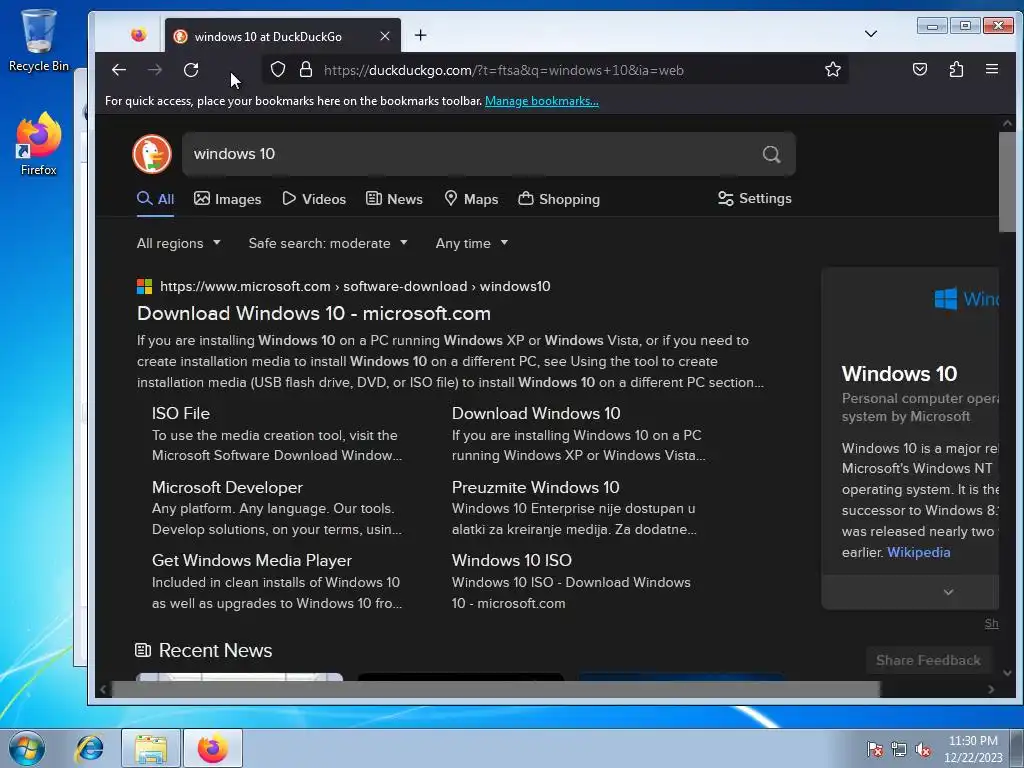
Task: Open Get Windows Media Player sublink
Action: (x=251, y=560)
